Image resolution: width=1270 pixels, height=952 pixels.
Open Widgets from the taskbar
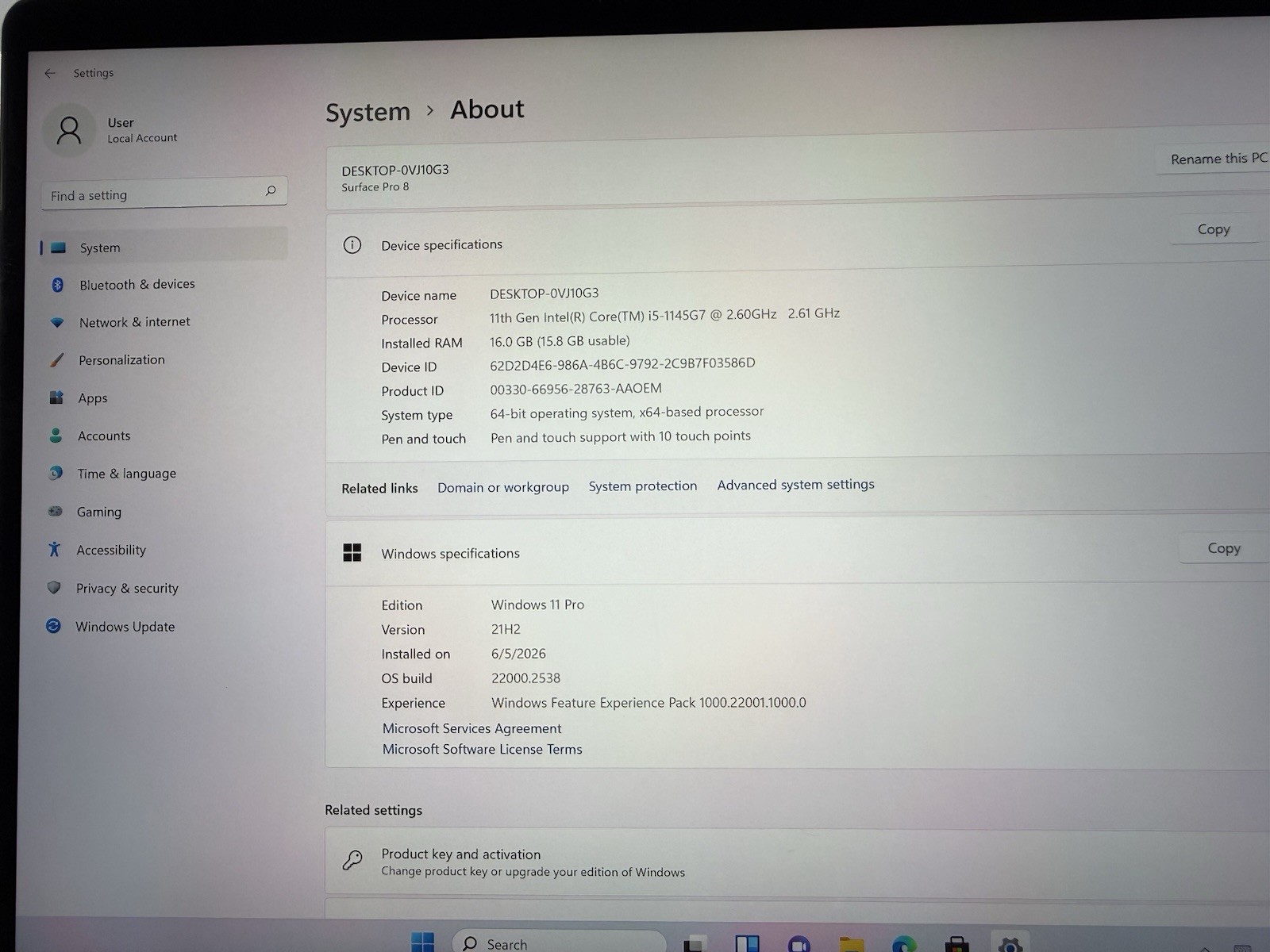[x=747, y=944]
